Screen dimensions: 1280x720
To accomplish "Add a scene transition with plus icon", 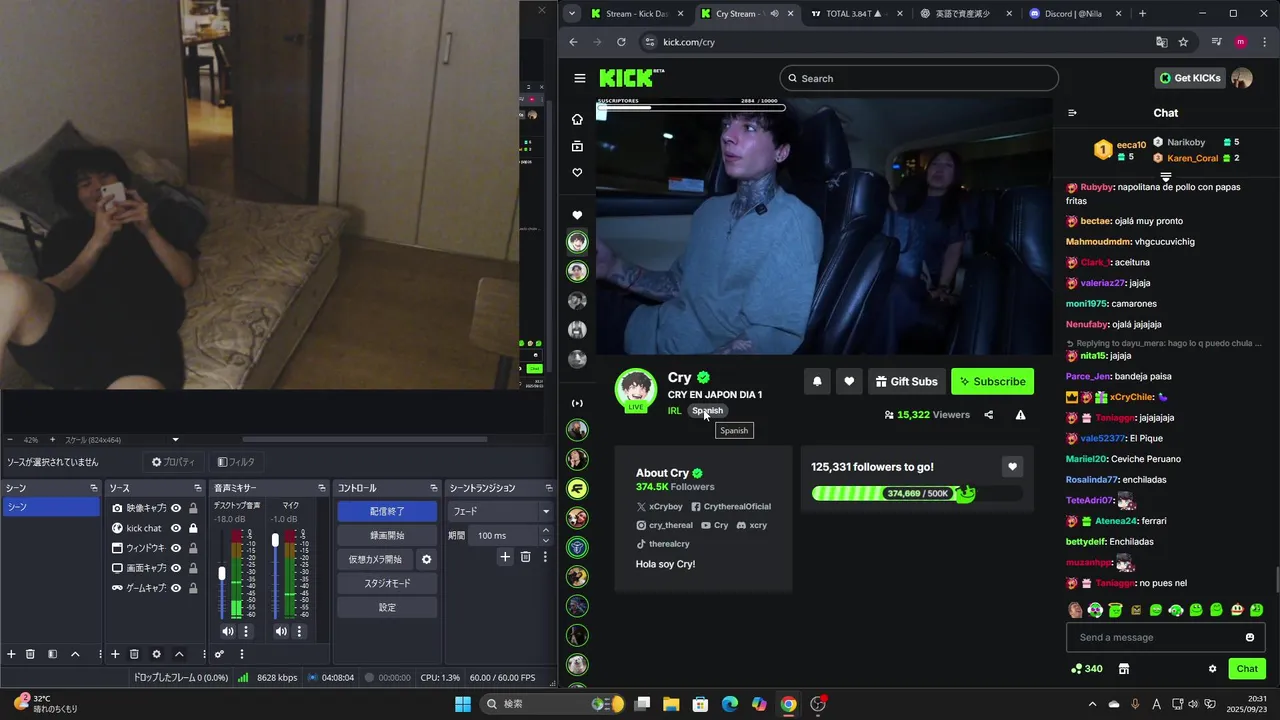I will point(505,557).
